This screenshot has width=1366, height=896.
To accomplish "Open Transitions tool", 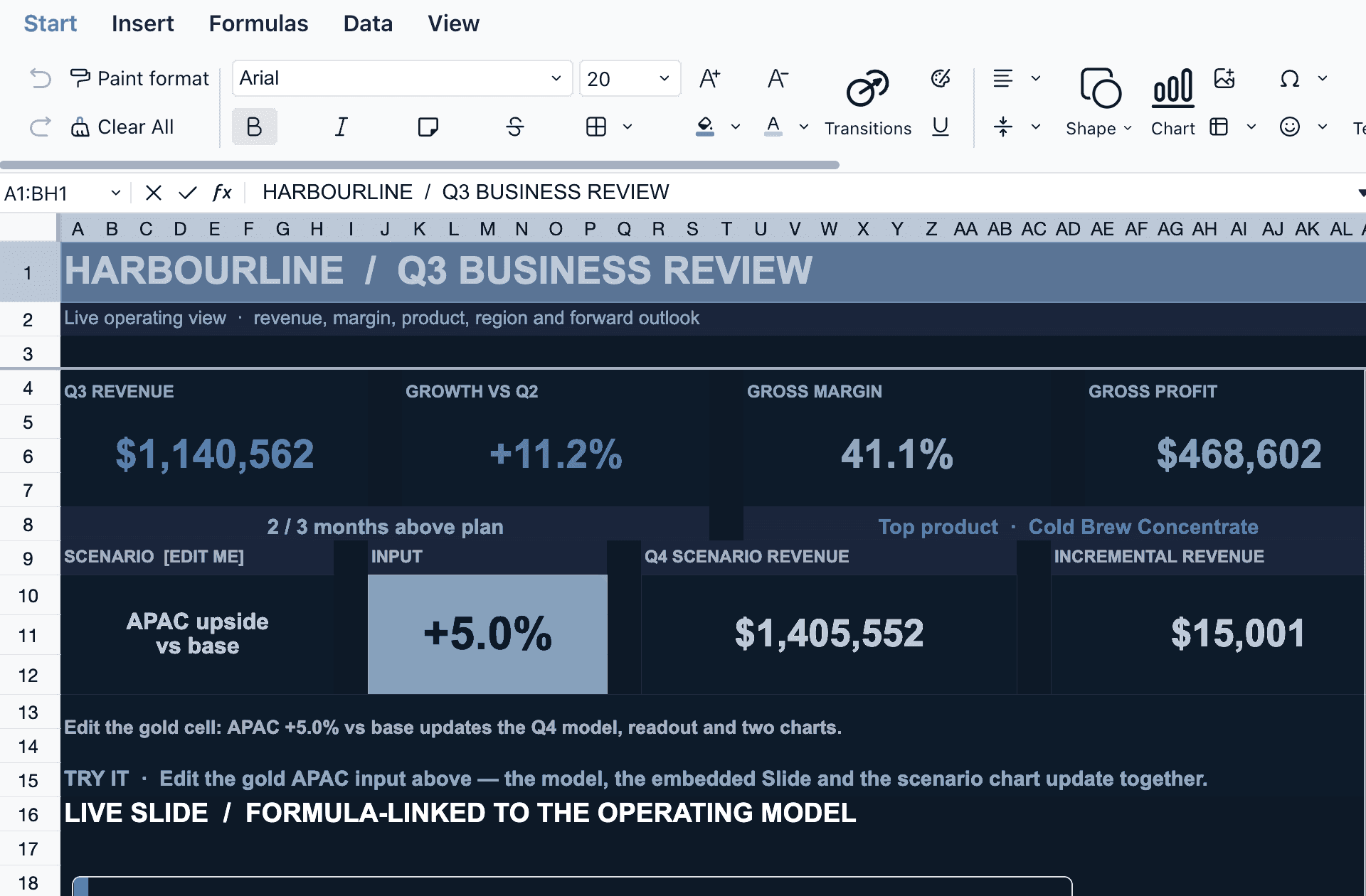I will tap(868, 102).
